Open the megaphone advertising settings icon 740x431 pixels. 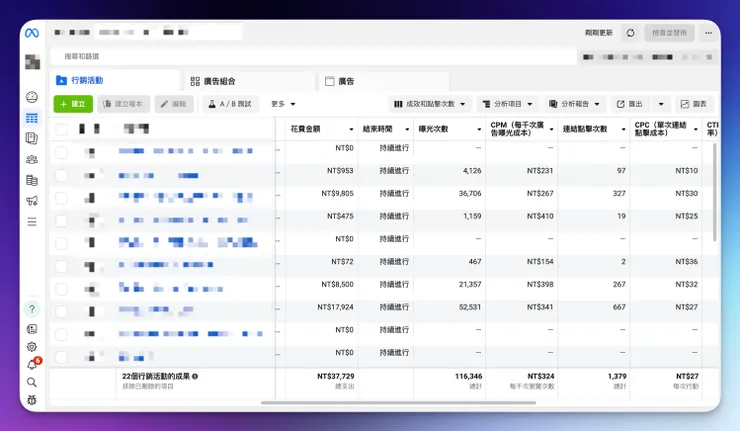pos(32,201)
